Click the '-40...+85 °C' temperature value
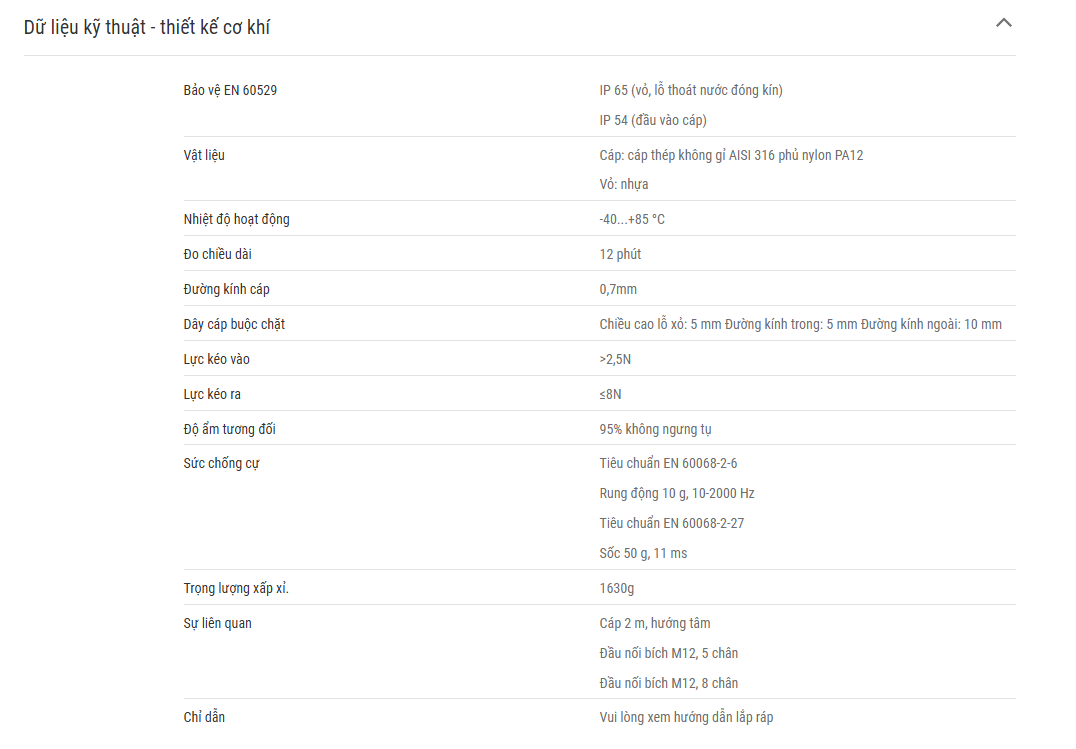The width and height of the screenshot is (1076, 749). pyautogui.click(x=631, y=219)
